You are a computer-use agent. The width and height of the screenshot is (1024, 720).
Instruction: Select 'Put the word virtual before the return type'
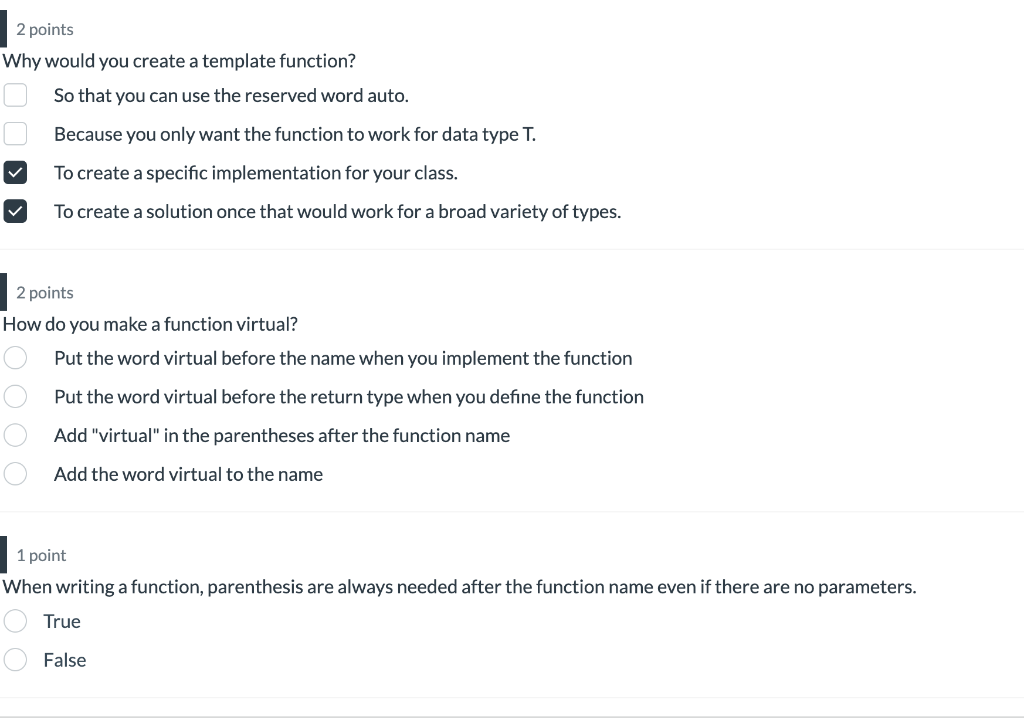[x=15, y=396]
